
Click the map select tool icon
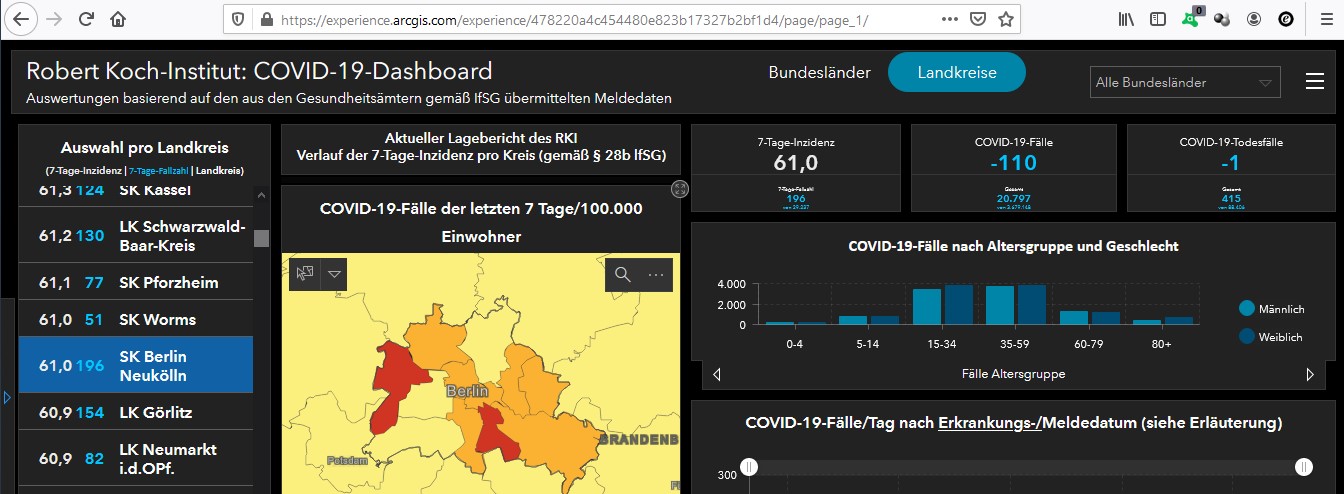304,273
